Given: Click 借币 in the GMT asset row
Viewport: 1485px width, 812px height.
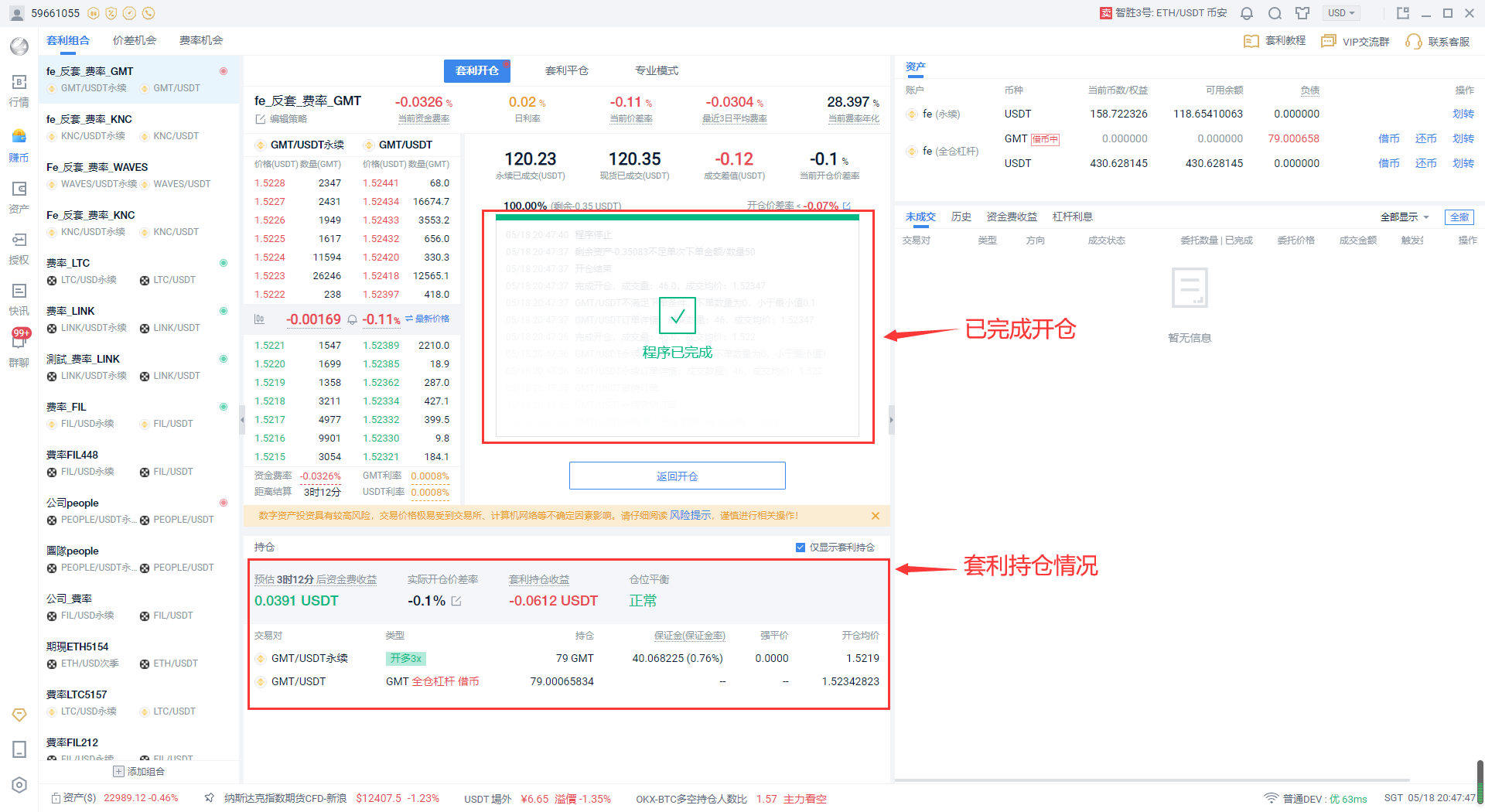Looking at the screenshot, I should [x=1389, y=139].
